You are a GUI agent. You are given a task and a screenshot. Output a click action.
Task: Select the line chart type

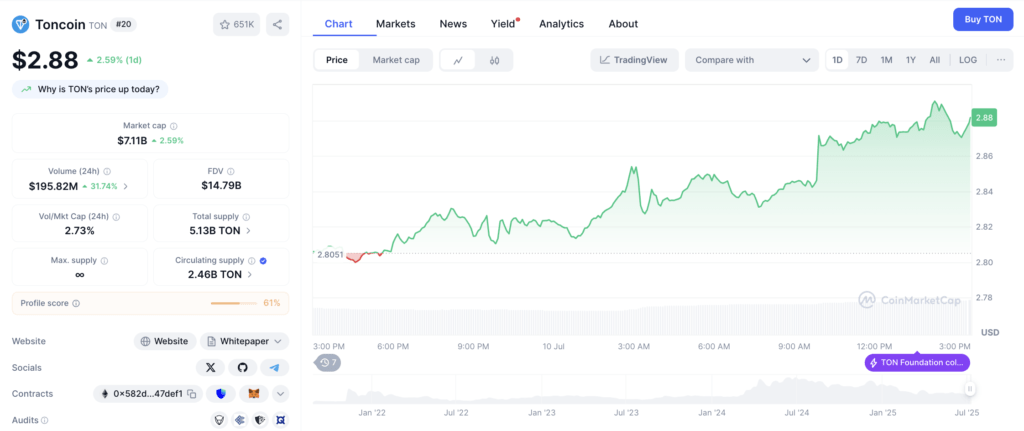pyautogui.click(x=458, y=60)
